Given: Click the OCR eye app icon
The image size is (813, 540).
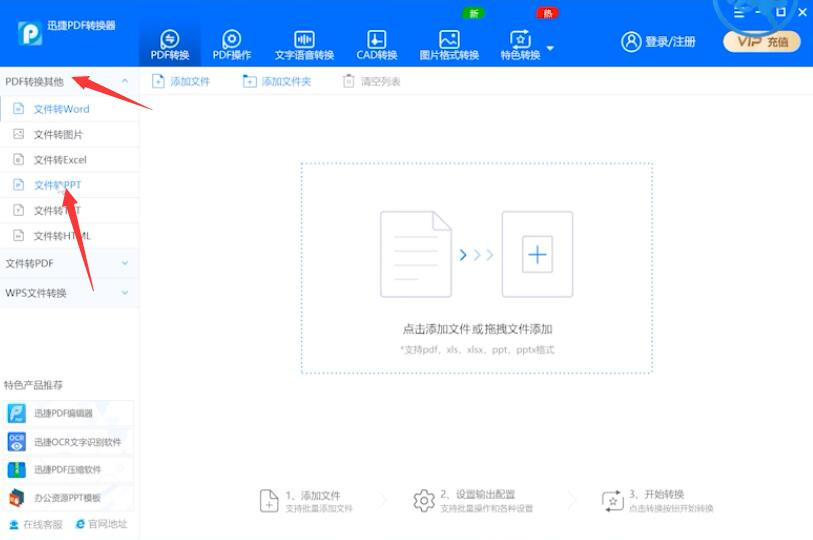Looking at the screenshot, I should tap(17, 442).
